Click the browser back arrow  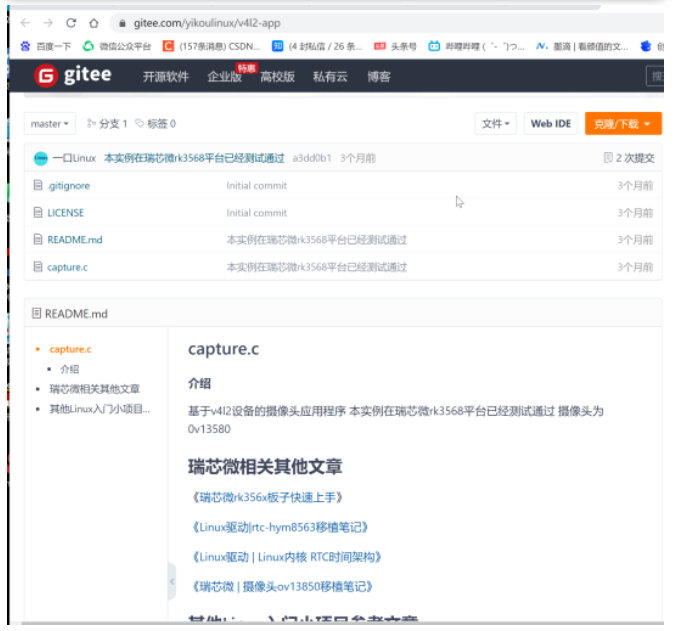24,22
